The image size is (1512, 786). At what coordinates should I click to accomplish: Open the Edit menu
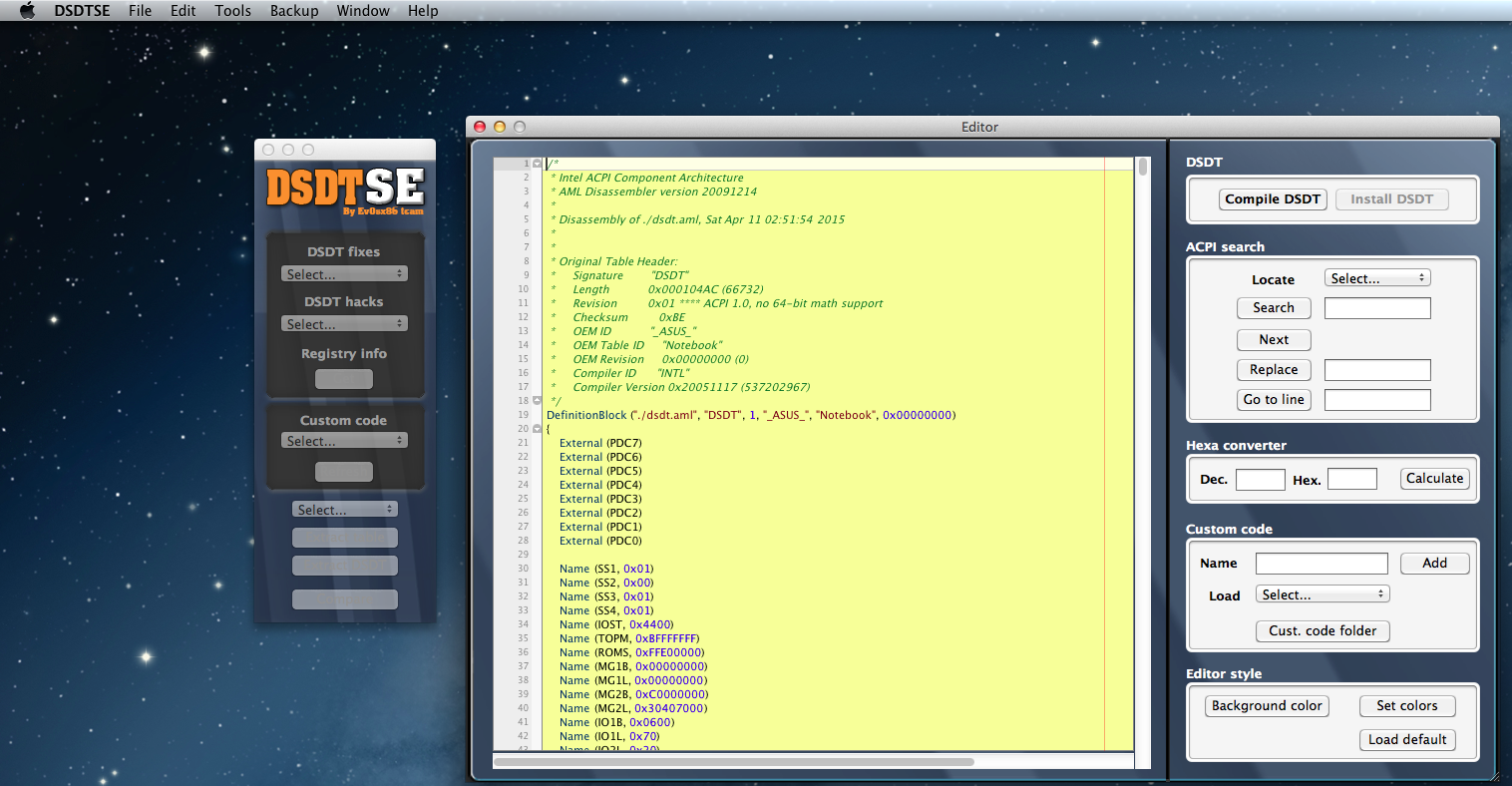pyautogui.click(x=183, y=10)
